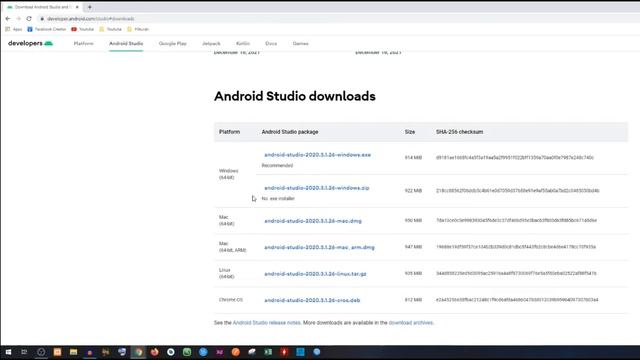
Task: Open the File Explorer taskbar icon
Action: pos(73,352)
